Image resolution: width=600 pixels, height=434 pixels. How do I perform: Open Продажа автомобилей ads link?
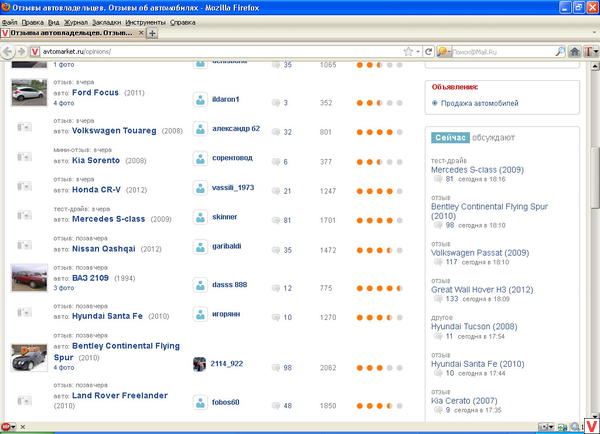(479, 103)
